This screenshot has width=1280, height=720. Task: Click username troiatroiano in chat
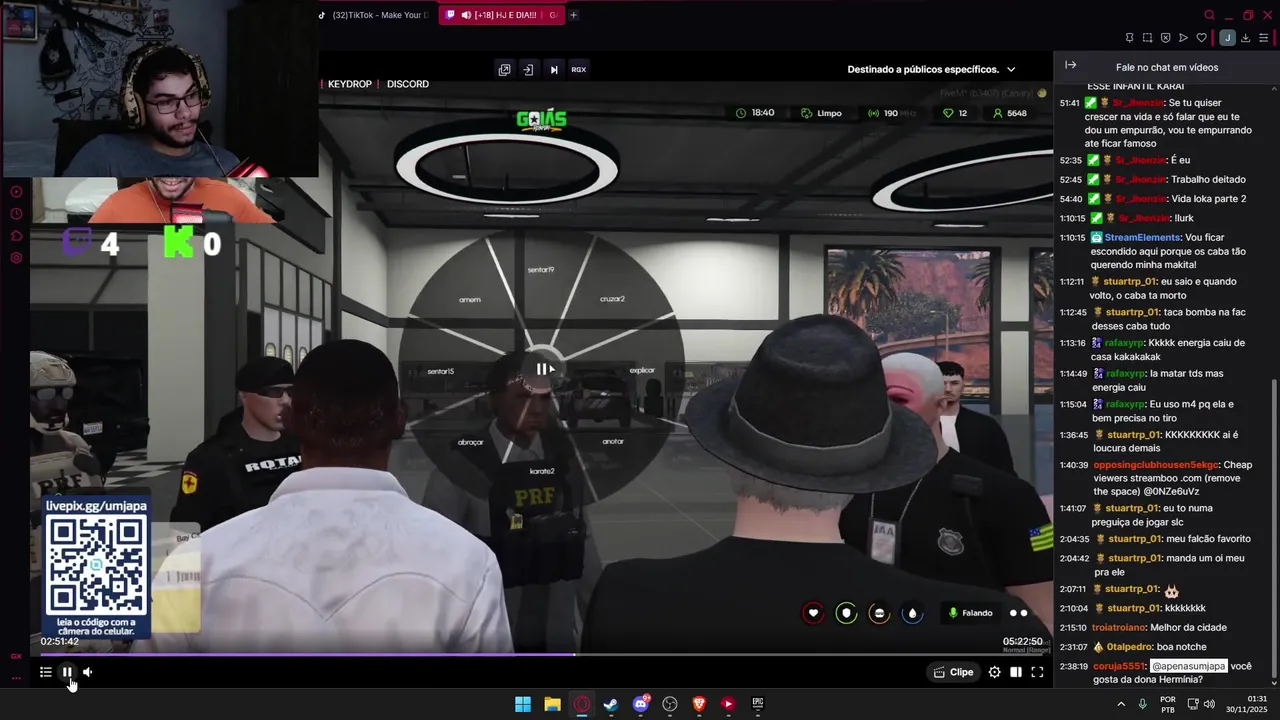click(1118, 628)
